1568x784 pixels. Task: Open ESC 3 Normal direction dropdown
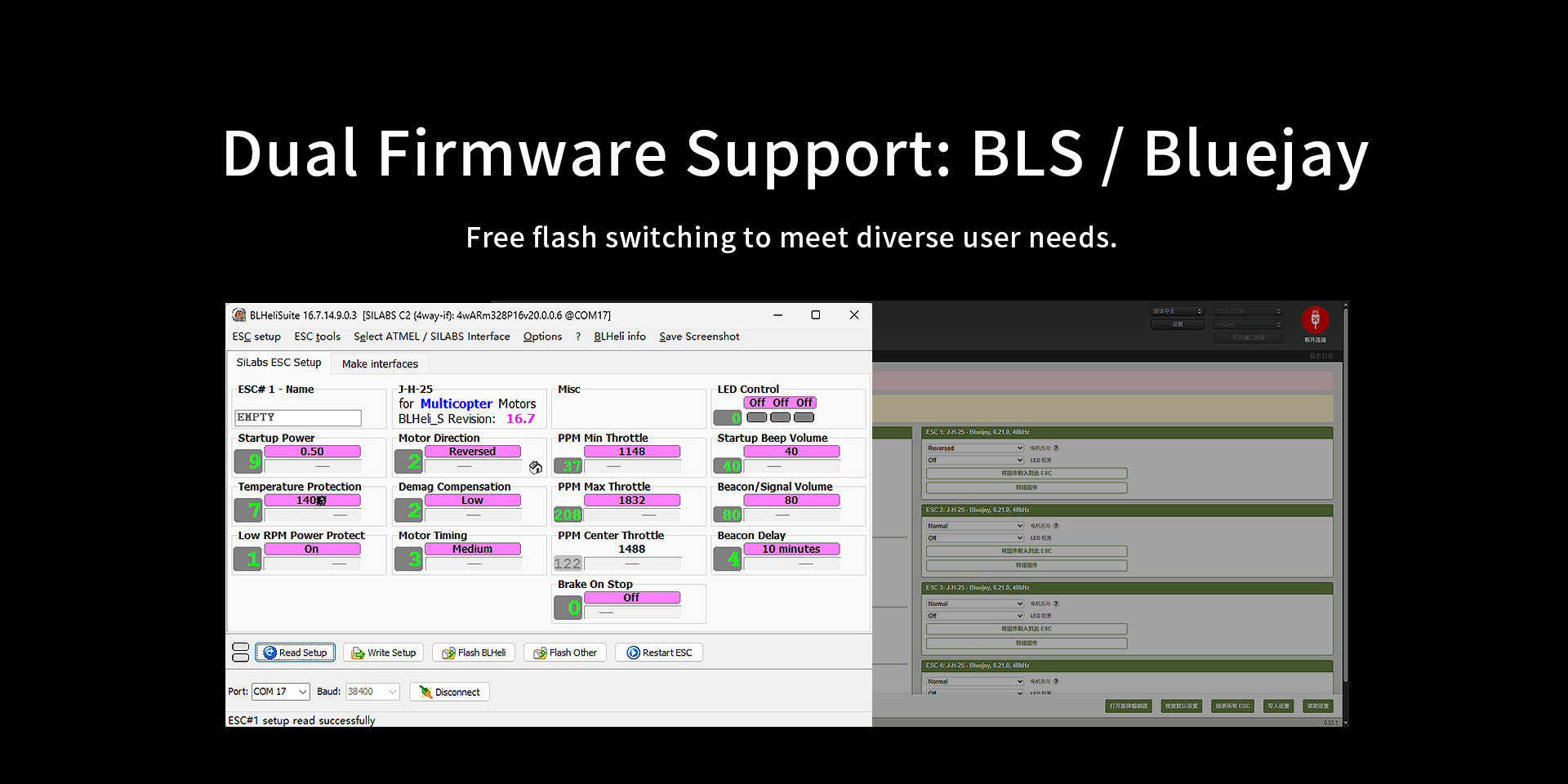[974, 604]
